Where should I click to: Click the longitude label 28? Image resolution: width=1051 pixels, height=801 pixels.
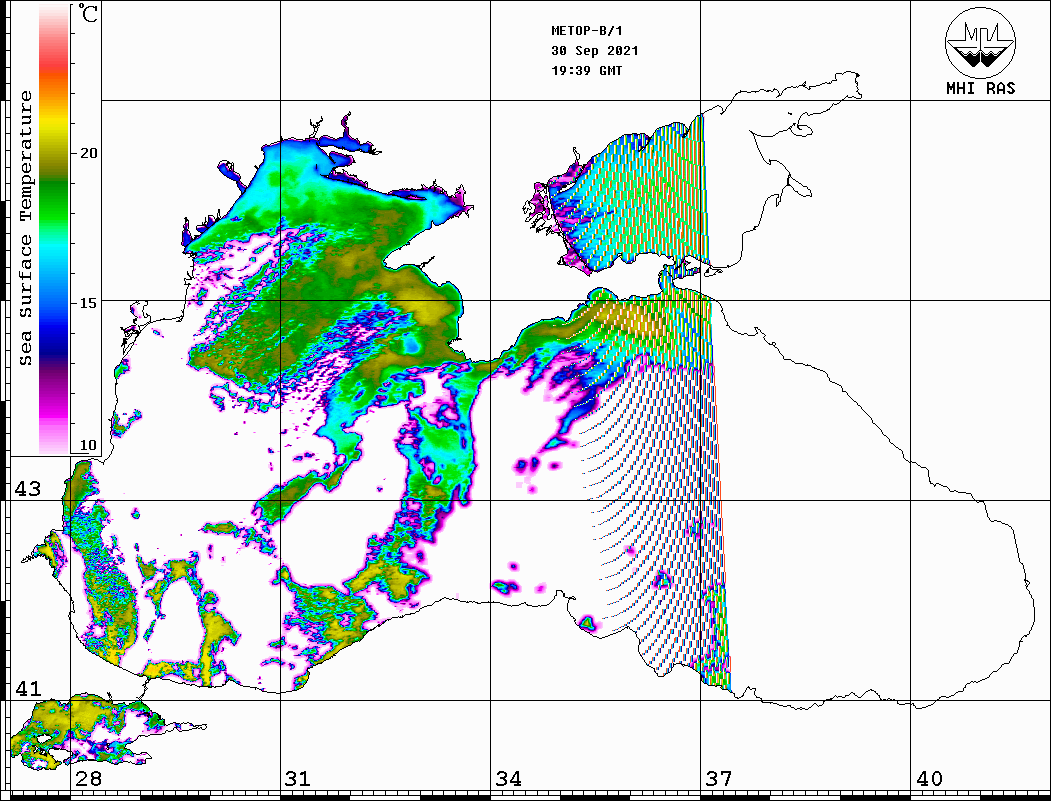(88, 779)
